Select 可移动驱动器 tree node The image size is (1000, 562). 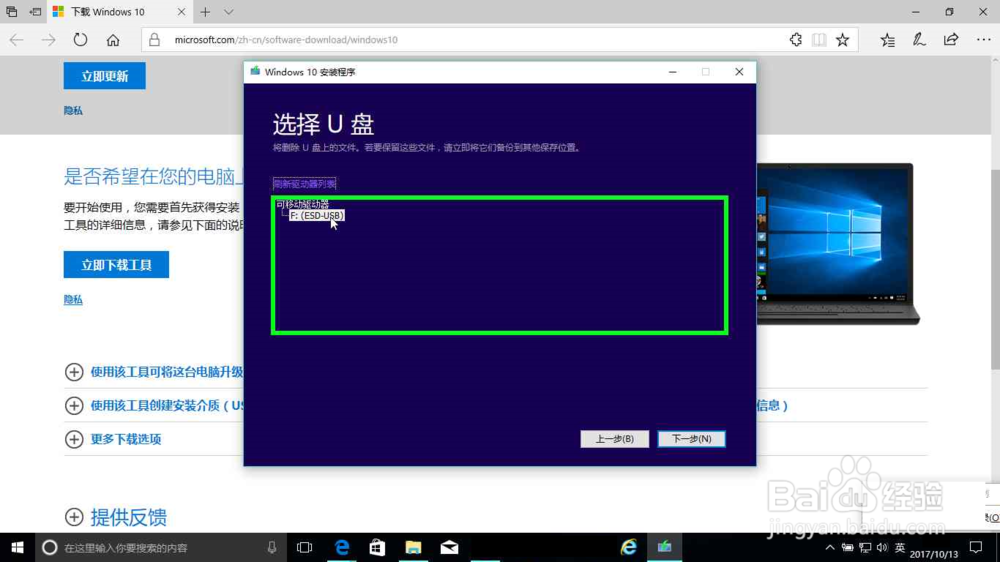click(x=302, y=204)
